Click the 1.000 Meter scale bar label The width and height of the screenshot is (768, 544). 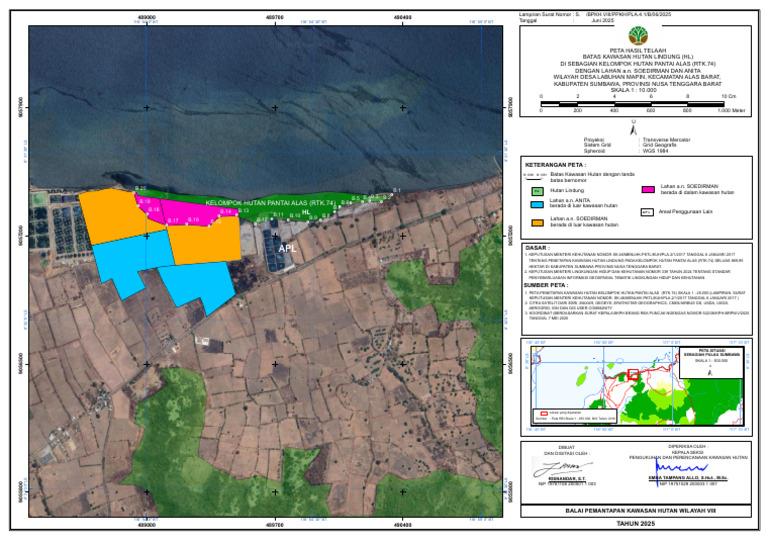tap(731, 111)
